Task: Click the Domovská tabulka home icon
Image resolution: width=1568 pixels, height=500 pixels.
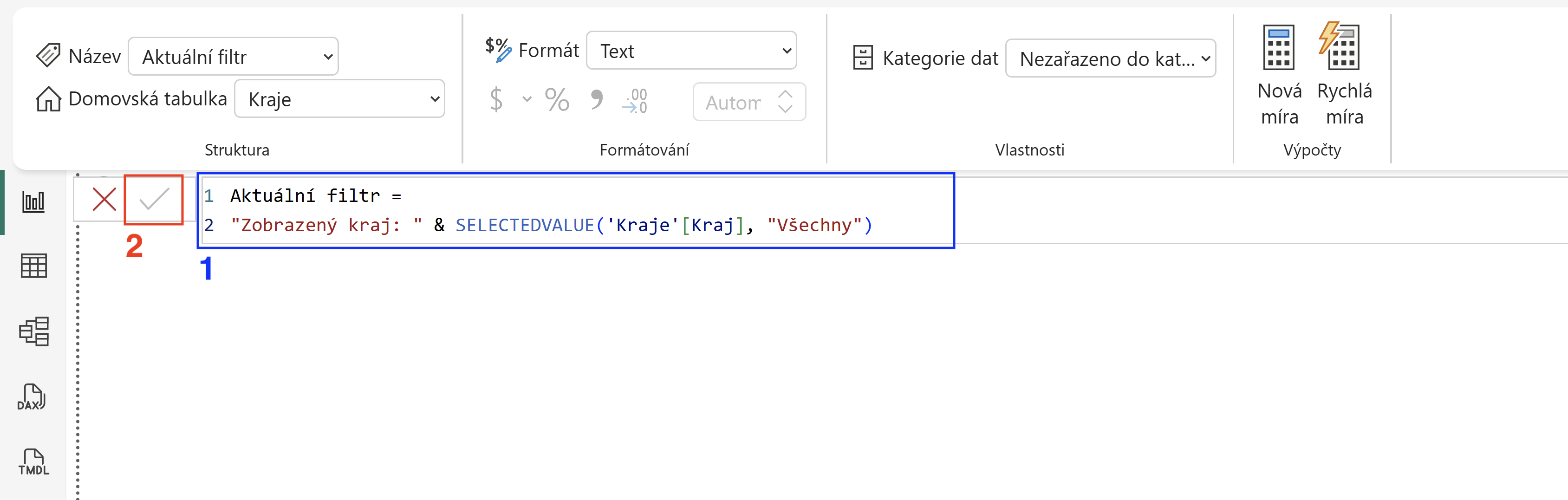Action: click(48, 99)
